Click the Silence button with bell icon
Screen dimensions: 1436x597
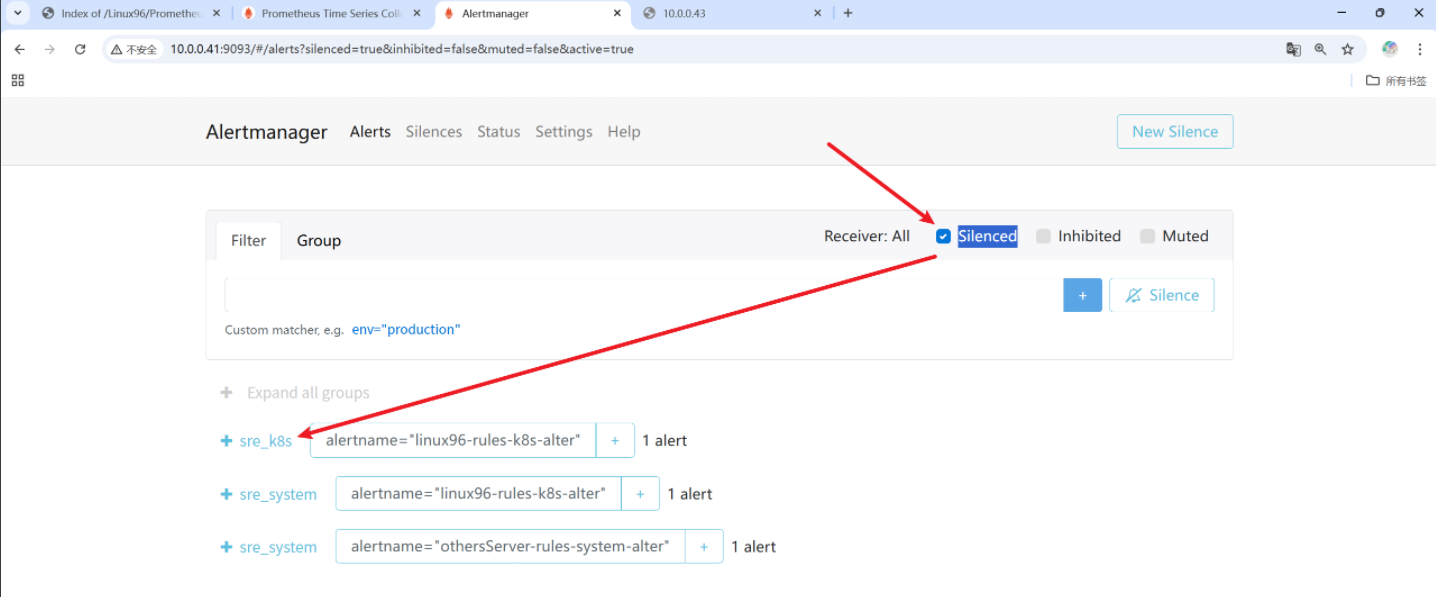point(1162,295)
